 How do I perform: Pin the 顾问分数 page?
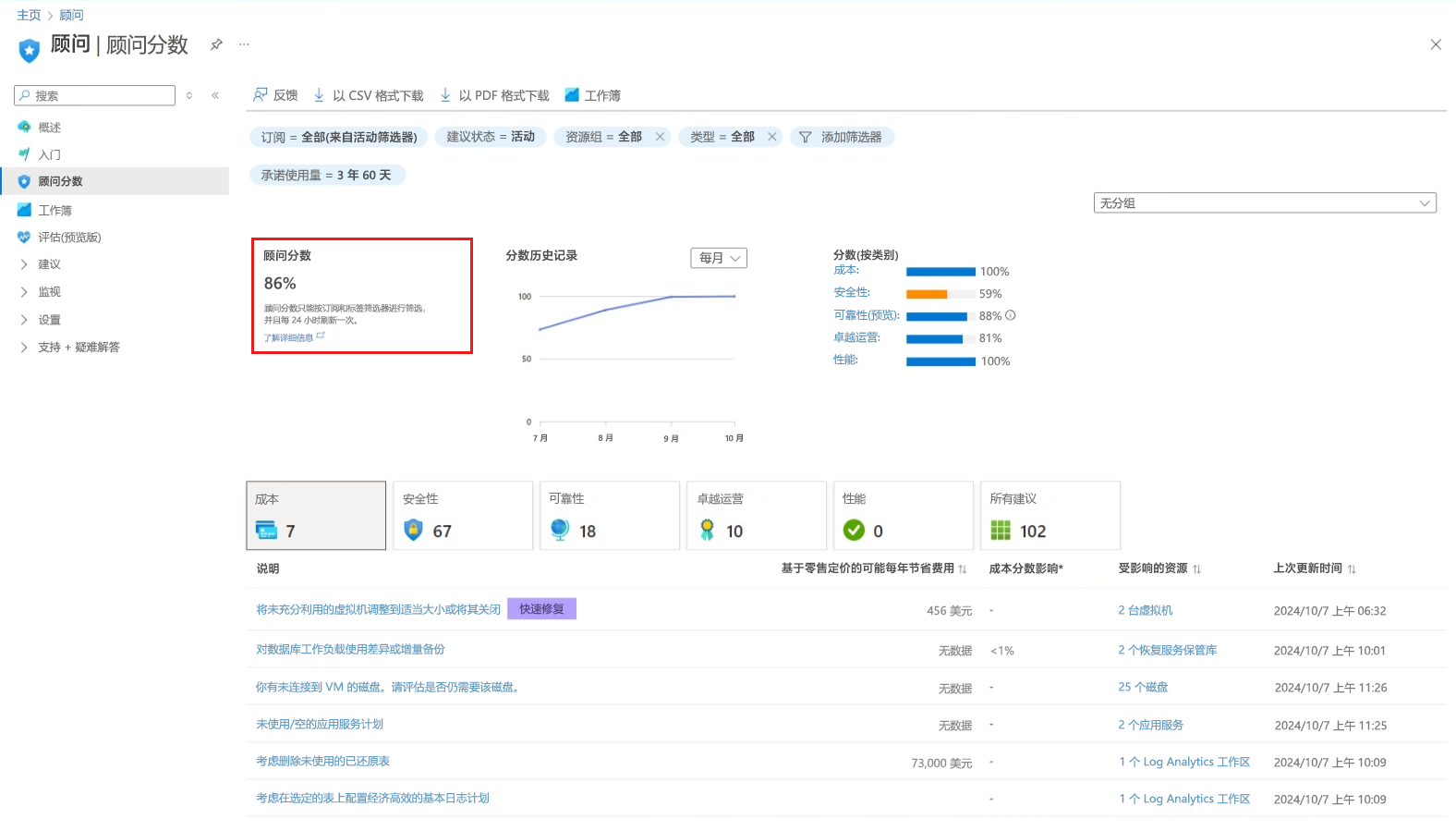click(x=216, y=44)
